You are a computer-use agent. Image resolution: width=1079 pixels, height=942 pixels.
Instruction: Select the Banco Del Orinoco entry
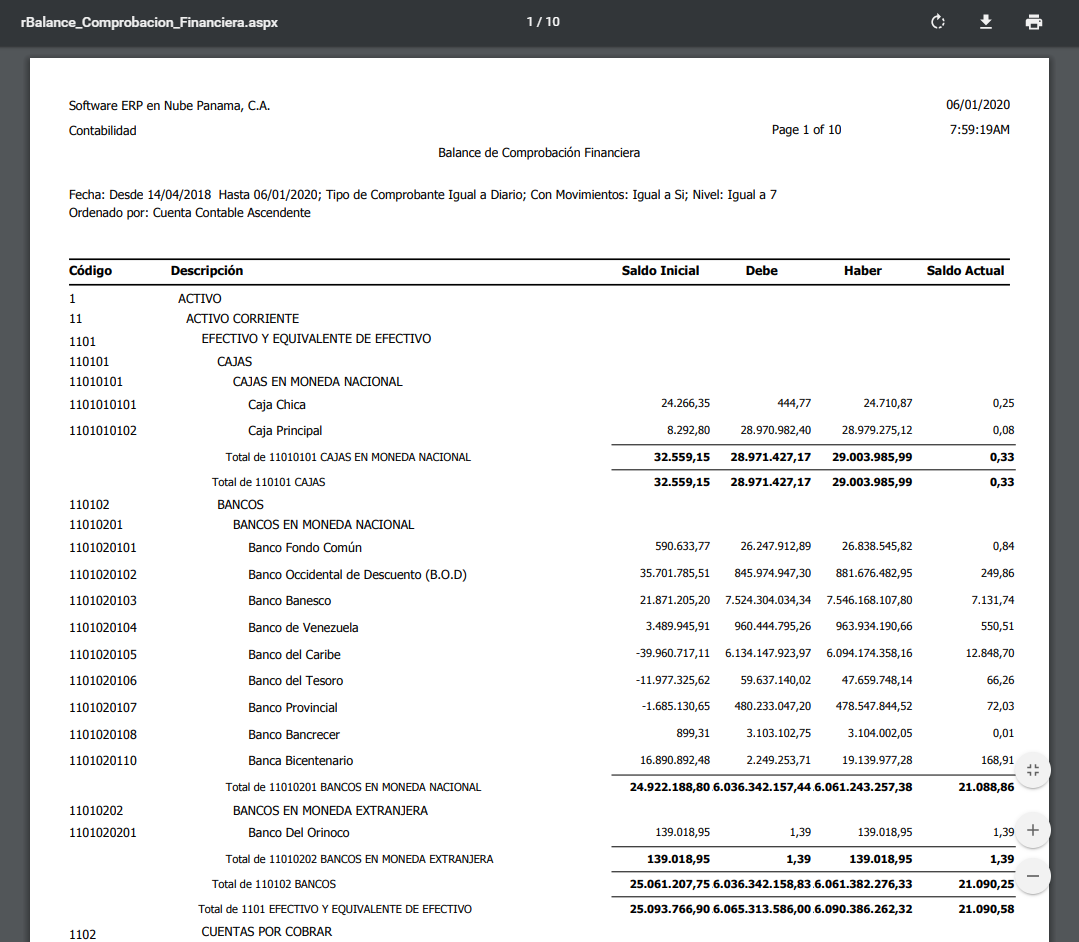(298, 833)
